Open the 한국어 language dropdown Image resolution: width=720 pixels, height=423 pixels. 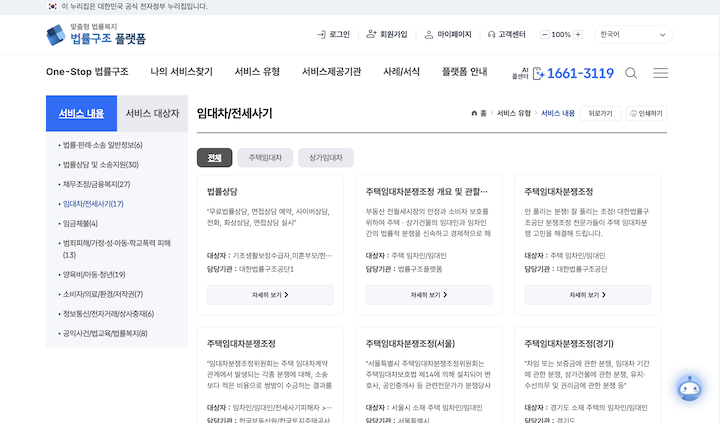[x=633, y=34]
